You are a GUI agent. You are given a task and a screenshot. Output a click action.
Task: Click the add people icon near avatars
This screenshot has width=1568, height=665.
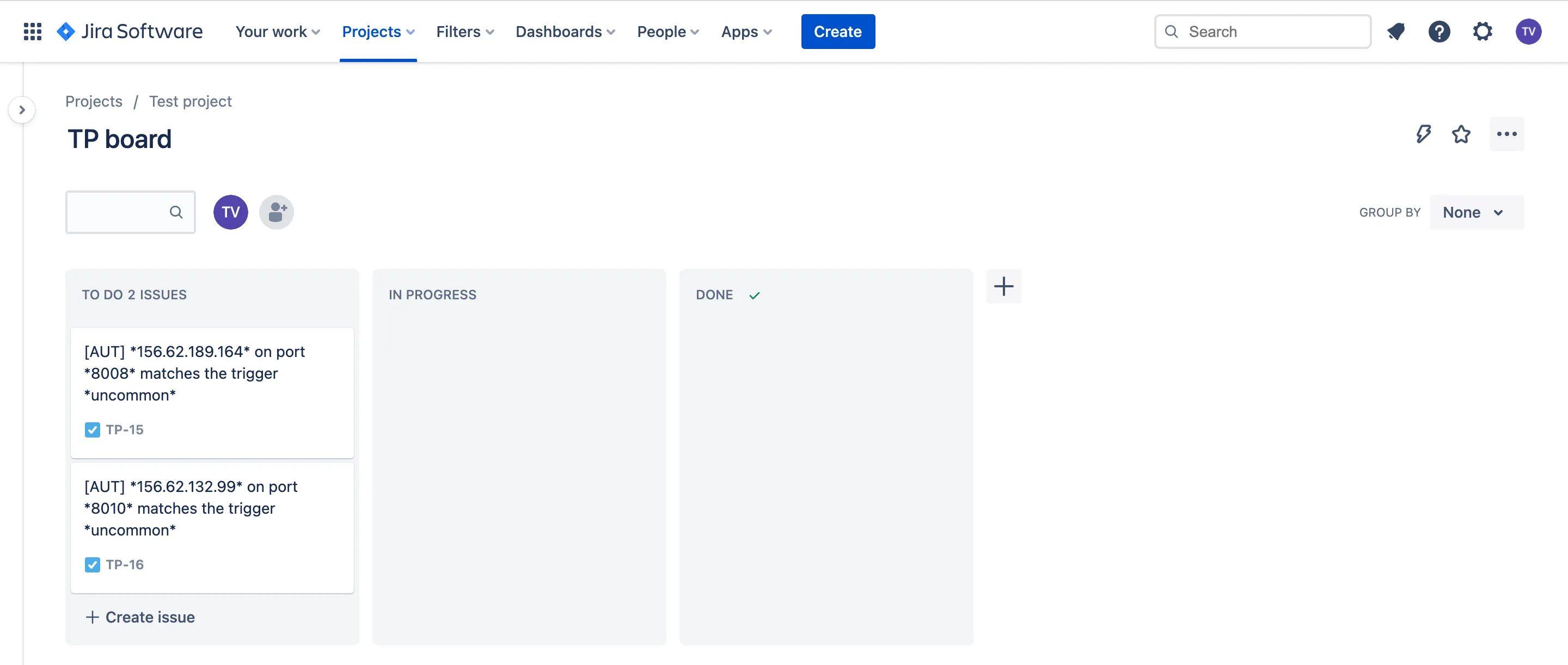point(277,212)
